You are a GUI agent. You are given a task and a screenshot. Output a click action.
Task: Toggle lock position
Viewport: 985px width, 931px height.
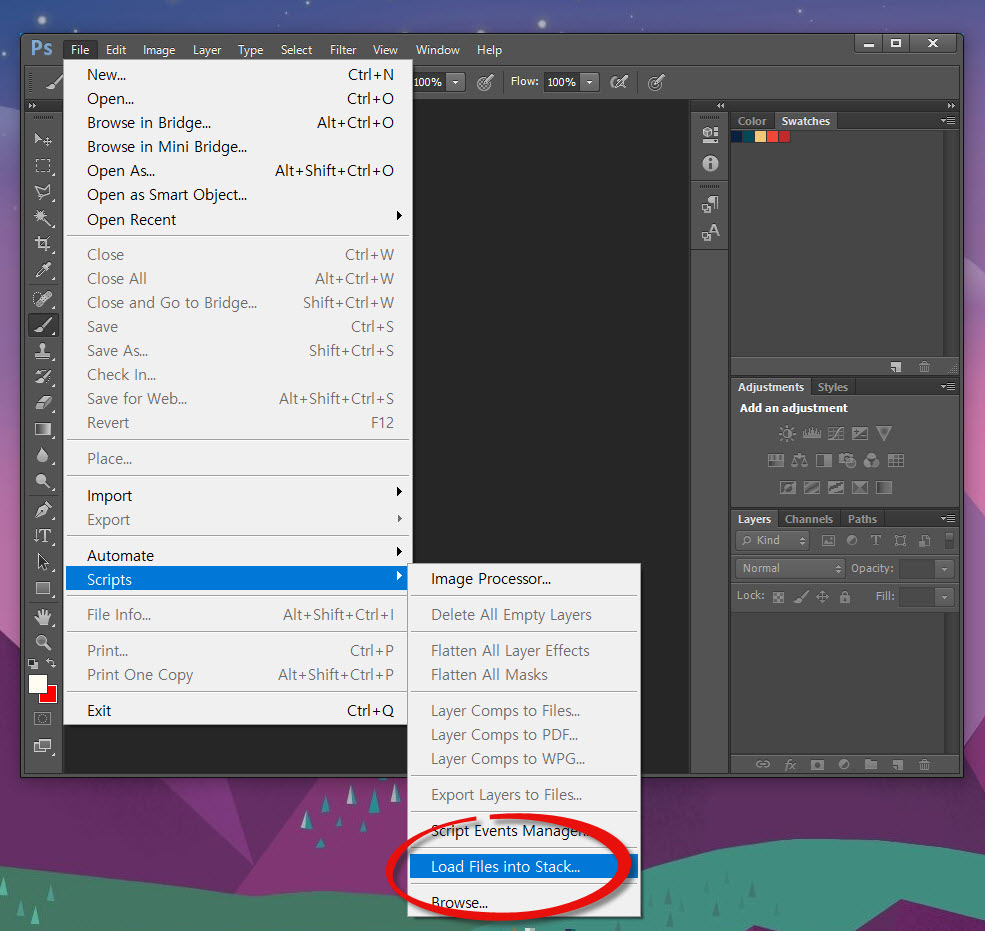tap(822, 597)
